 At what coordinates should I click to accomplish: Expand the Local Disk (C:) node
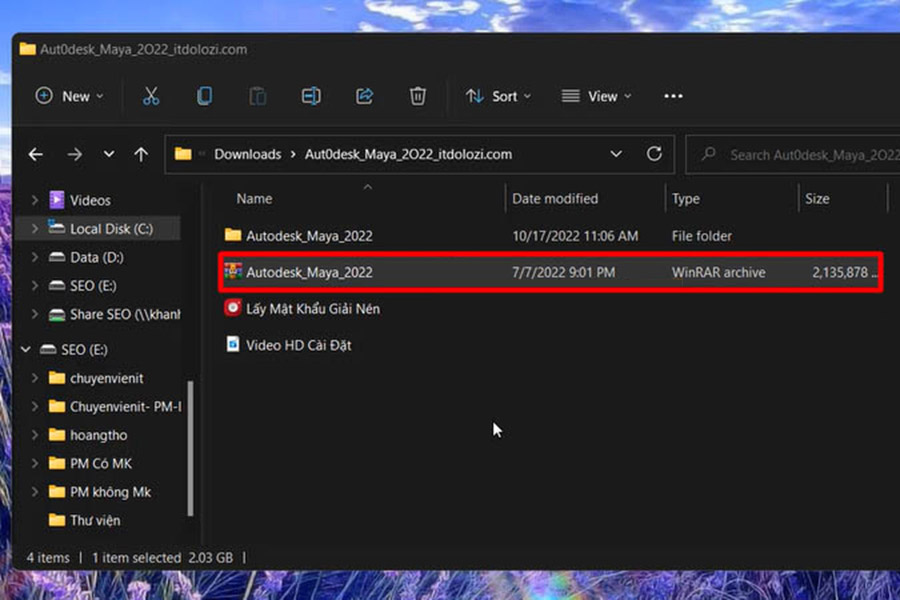34,229
